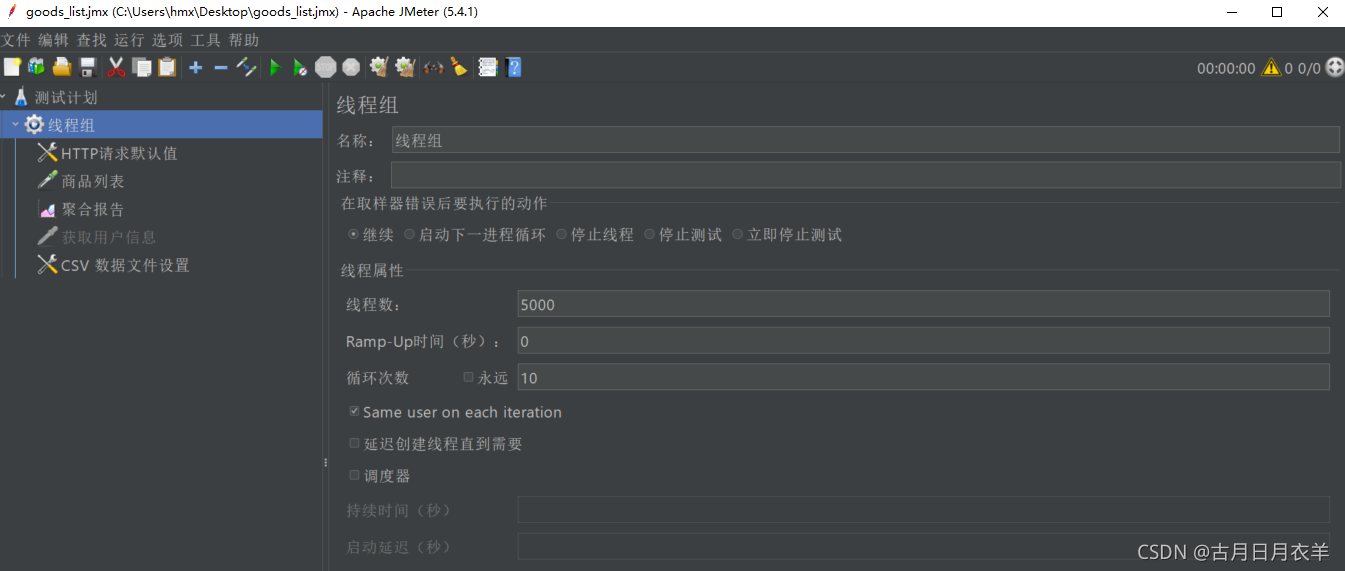Click the plus Expand All icon
Viewport: 1345px width, 571px height.
coord(196,67)
